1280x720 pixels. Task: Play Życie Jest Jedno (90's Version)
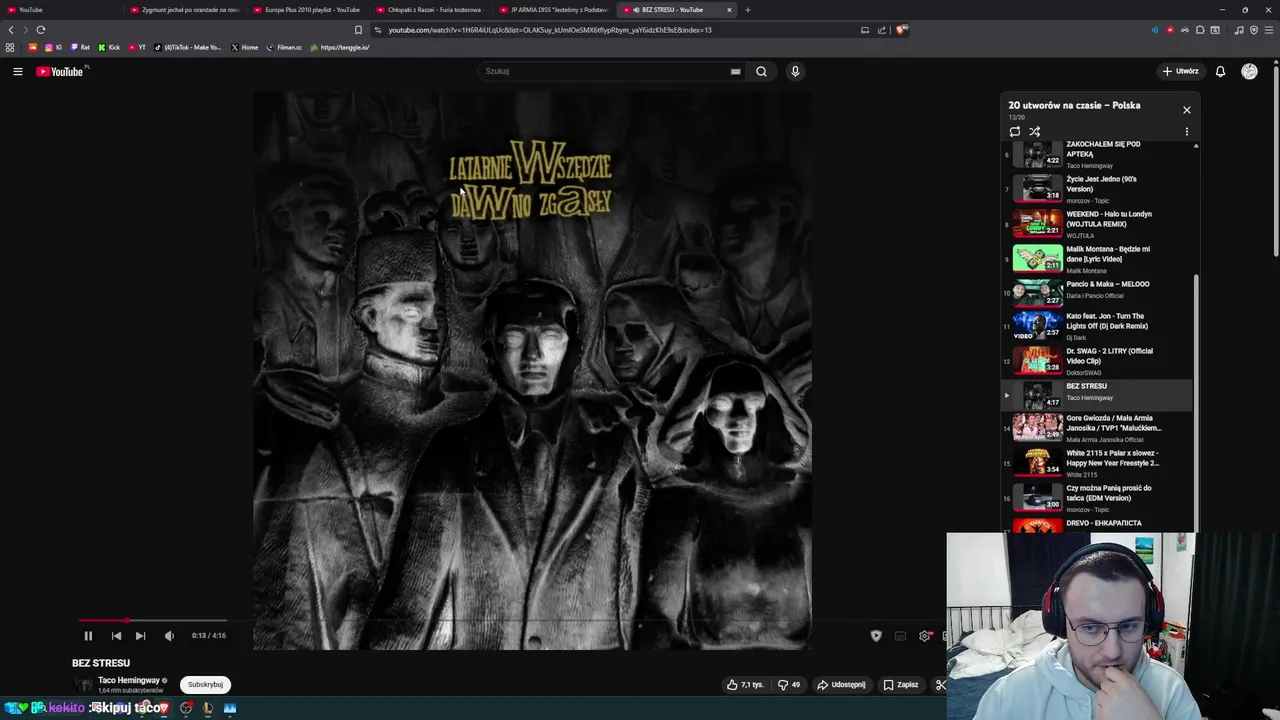click(1098, 189)
